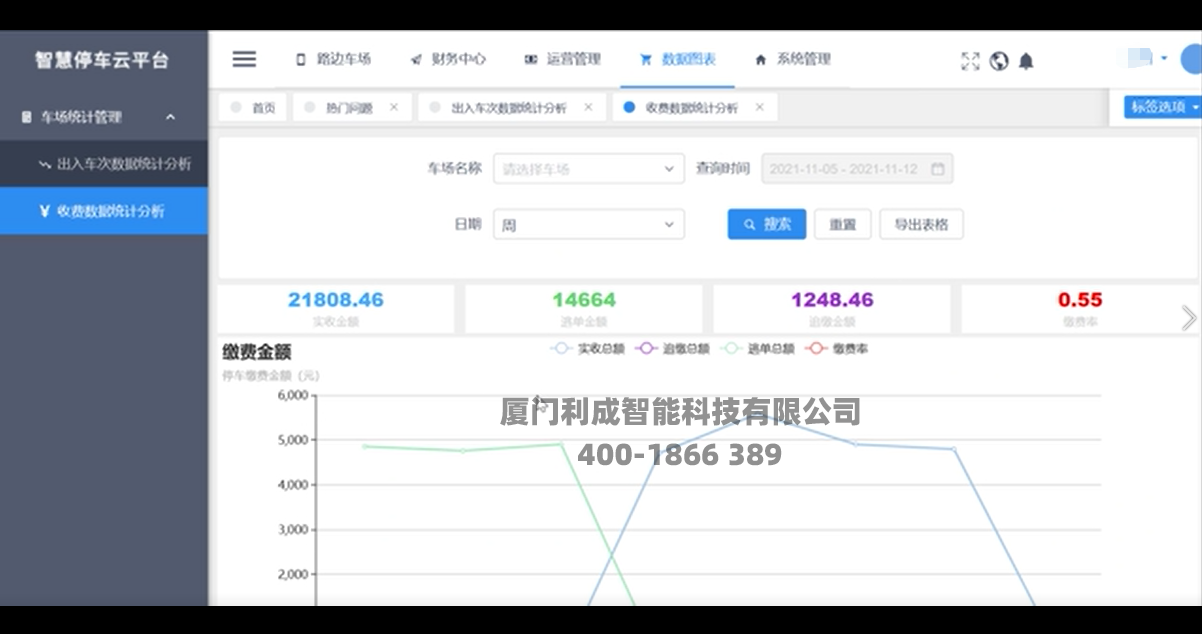Open the 标签选项 dropdown

coord(1163,107)
